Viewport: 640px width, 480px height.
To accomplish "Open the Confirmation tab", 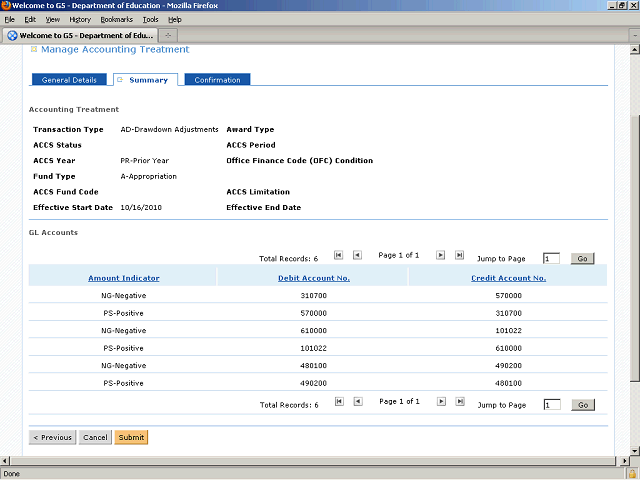I will tap(217, 80).
